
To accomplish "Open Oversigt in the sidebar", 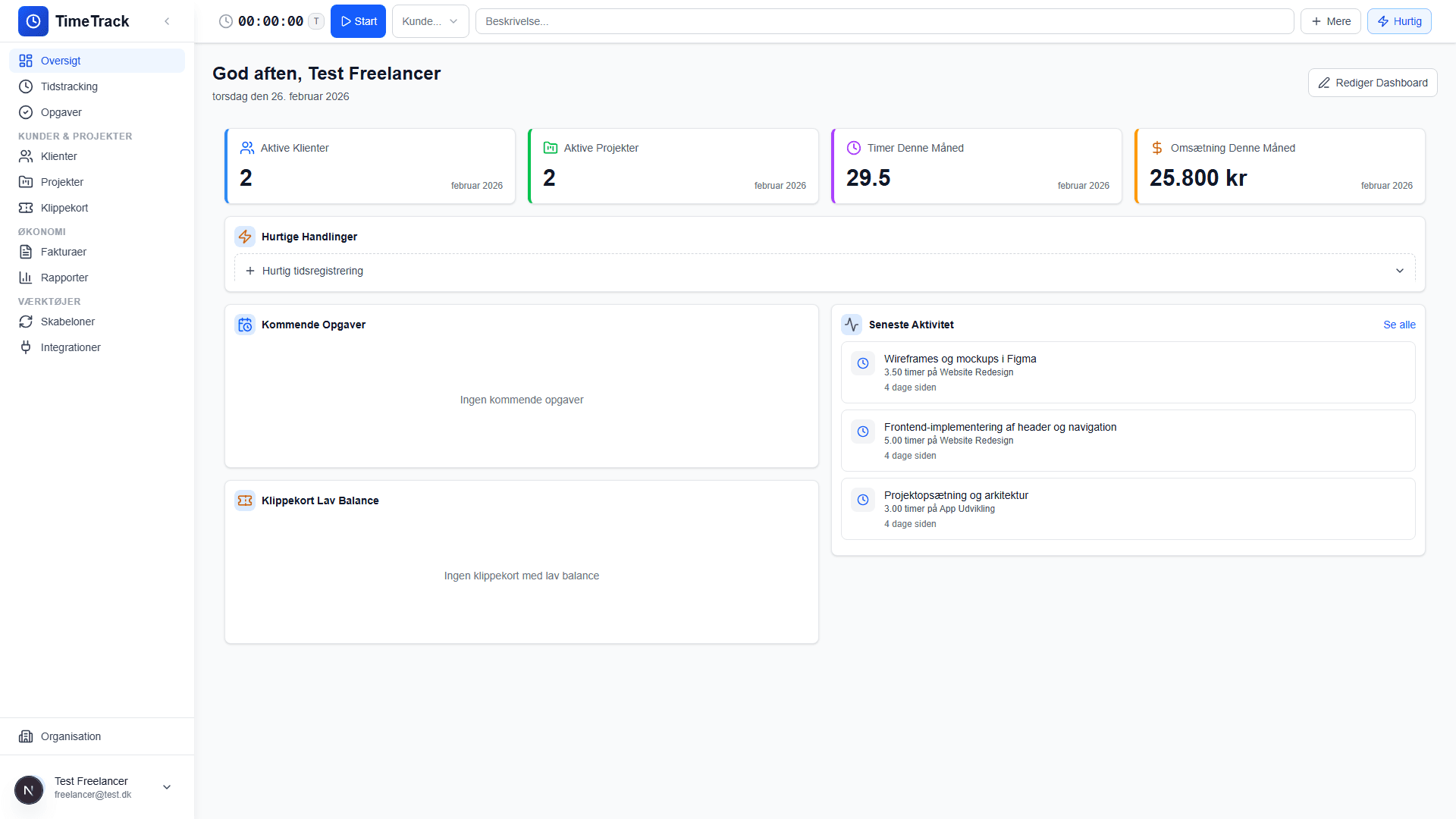I will 97,61.
